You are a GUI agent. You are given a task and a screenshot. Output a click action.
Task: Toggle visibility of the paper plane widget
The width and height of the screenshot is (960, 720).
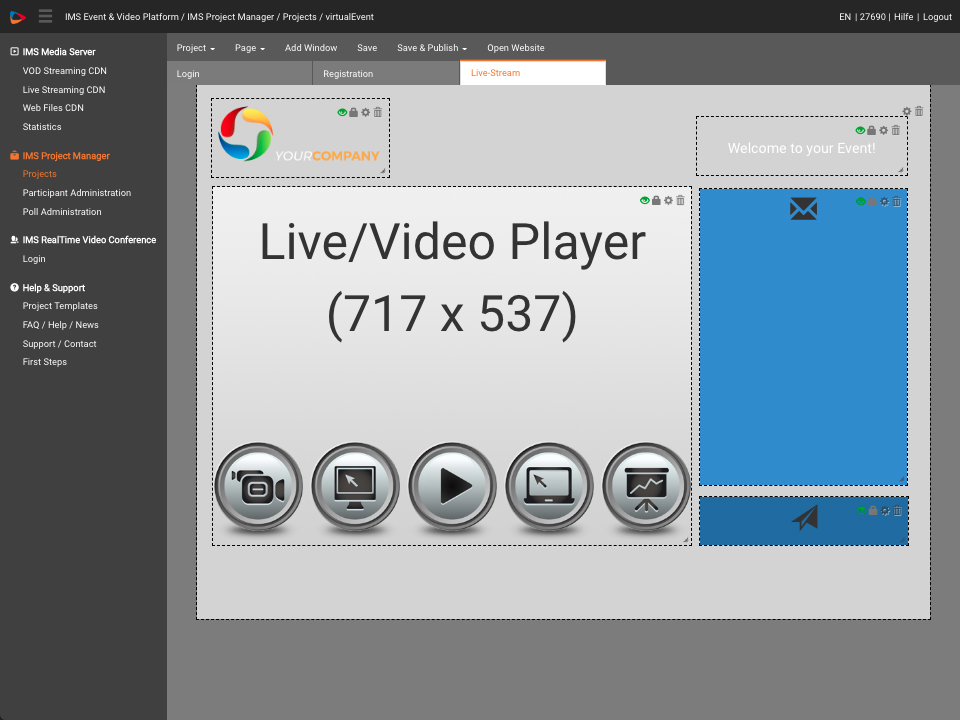coord(861,510)
